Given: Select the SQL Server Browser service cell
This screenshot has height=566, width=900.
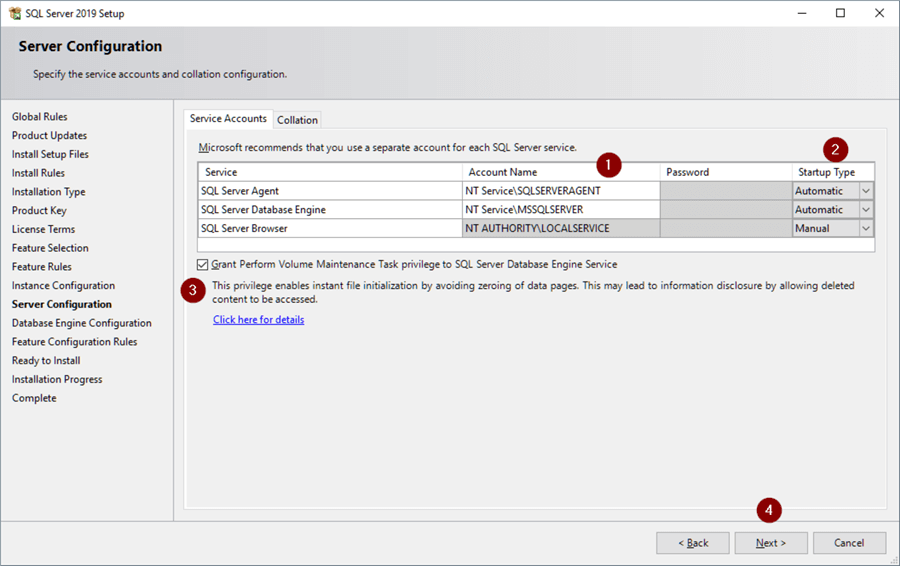Looking at the screenshot, I should [330, 228].
